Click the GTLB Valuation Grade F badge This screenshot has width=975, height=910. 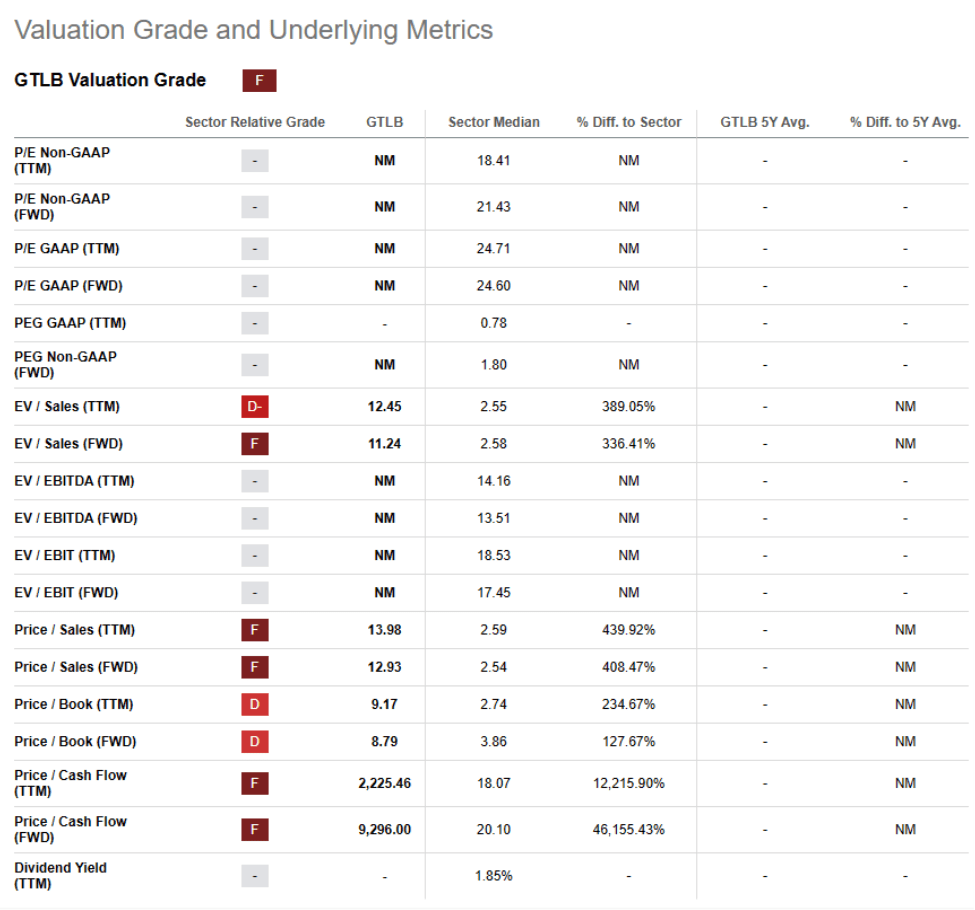pyautogui.click(x=259, y=80)
